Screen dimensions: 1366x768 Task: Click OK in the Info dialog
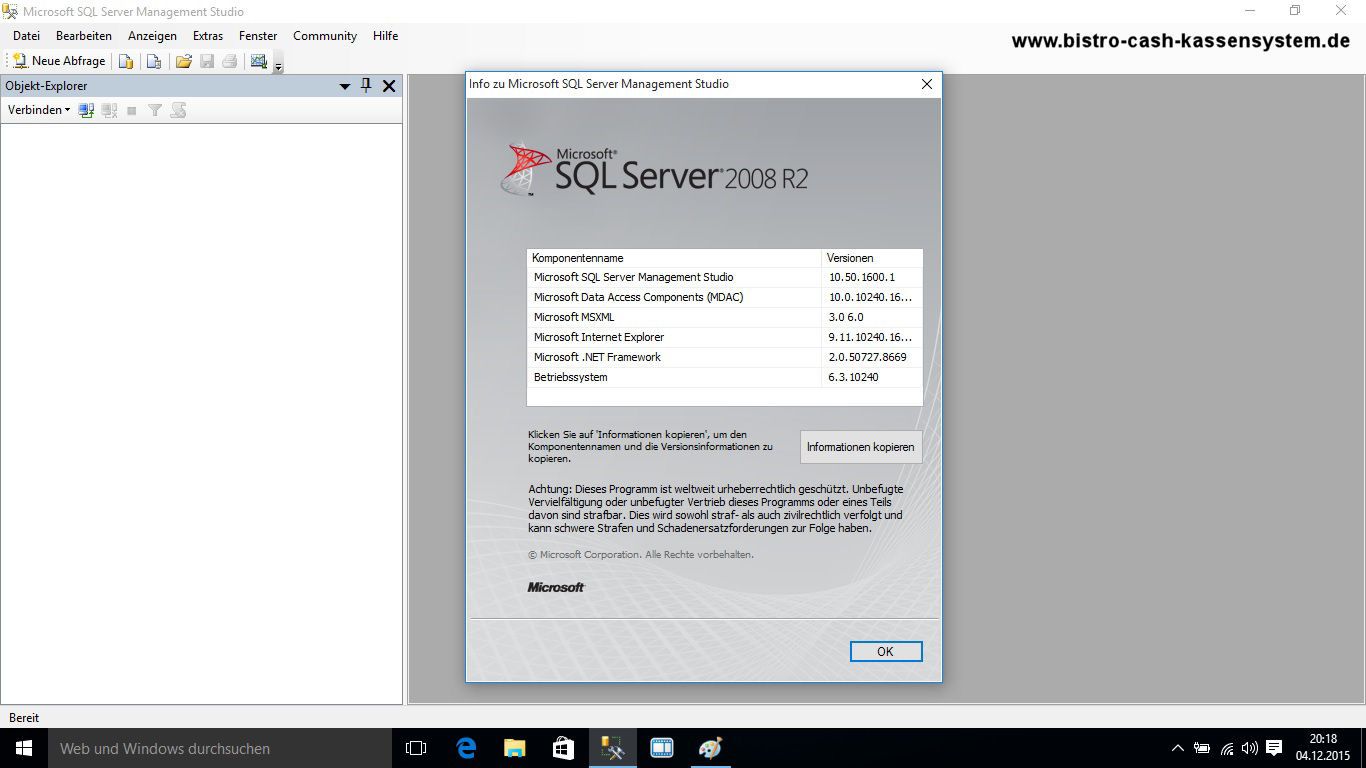[885, 651]
